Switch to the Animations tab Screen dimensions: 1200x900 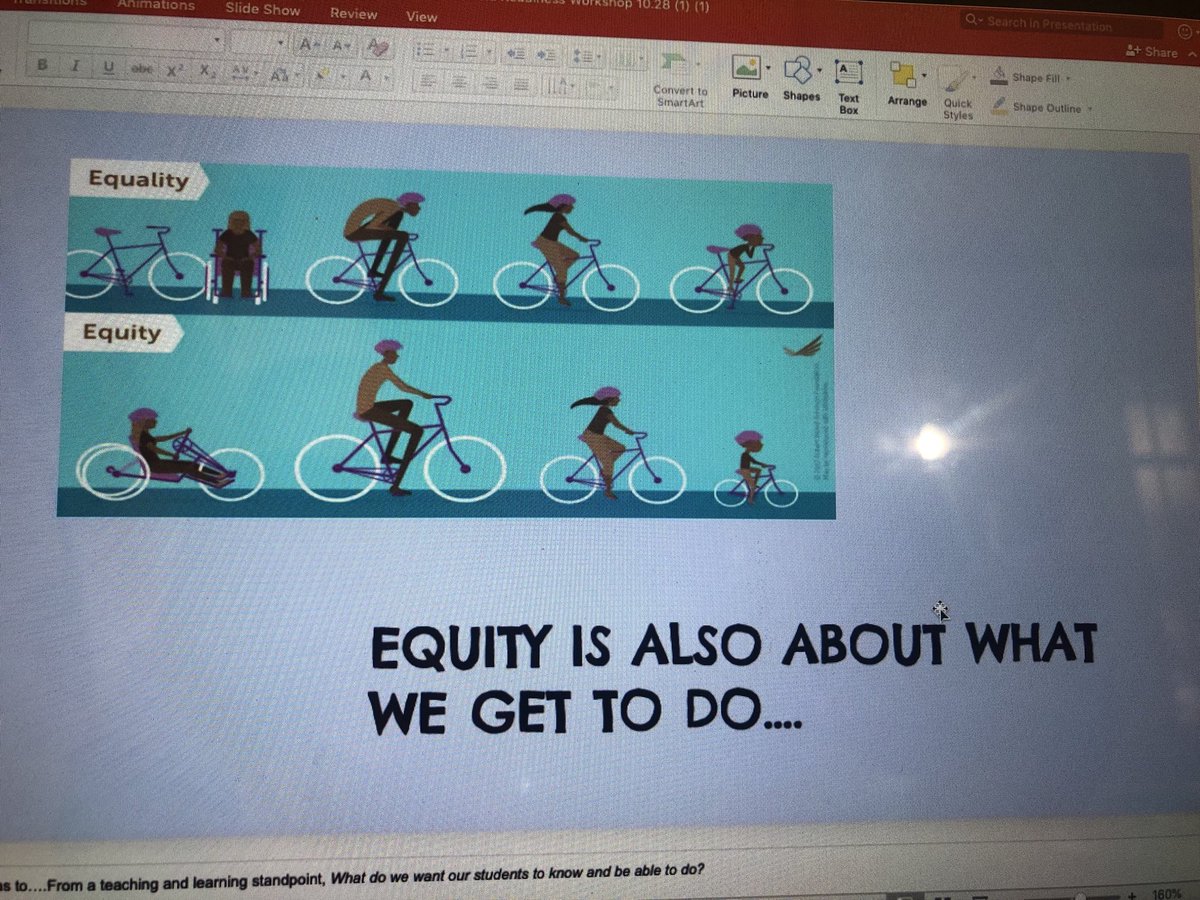tap(156, 4)
